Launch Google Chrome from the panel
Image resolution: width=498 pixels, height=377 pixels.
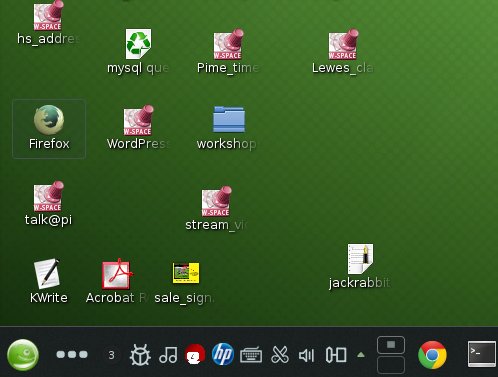click(x=432, y=355)
